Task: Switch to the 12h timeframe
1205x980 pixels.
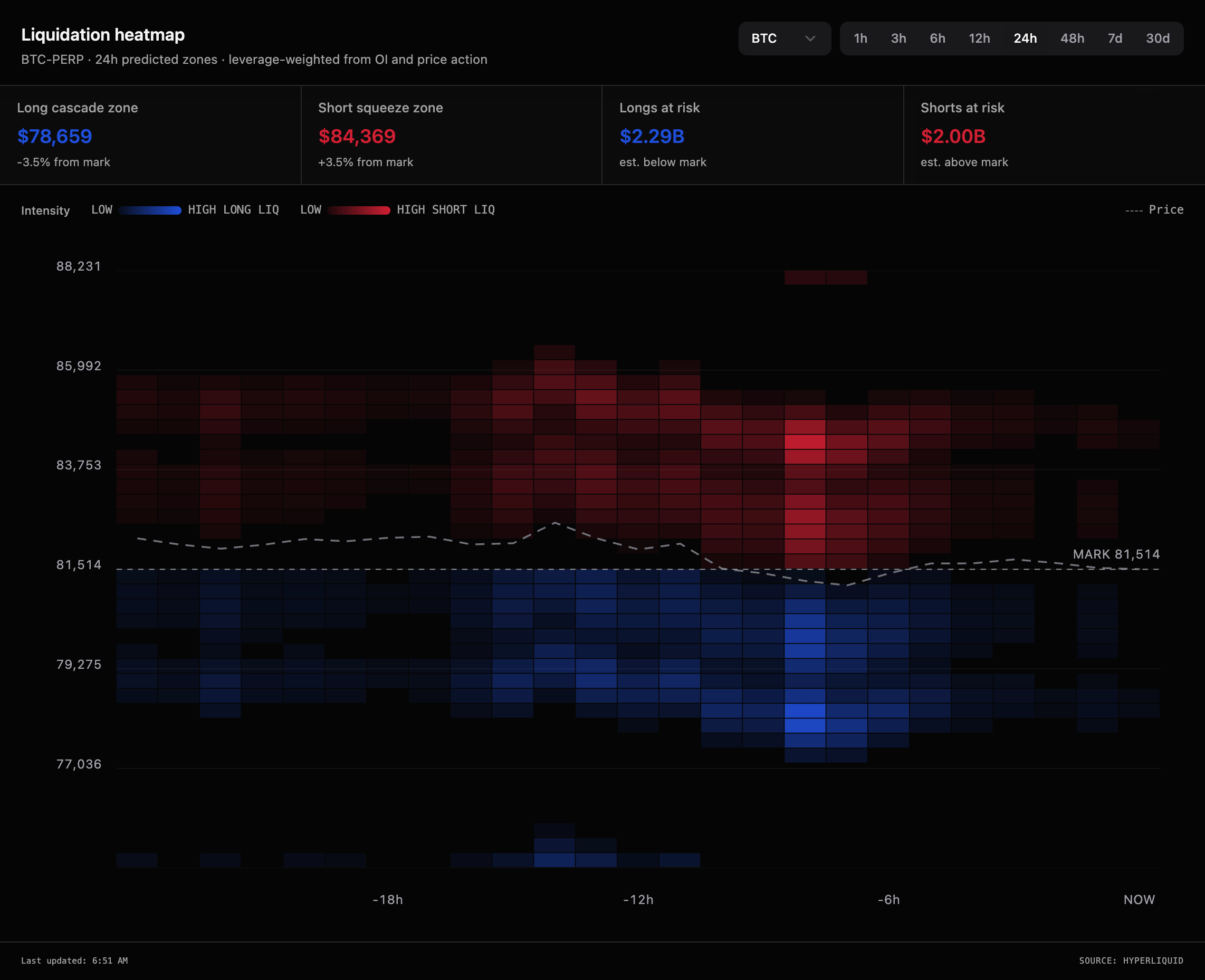Action: (x=979, y=39)
